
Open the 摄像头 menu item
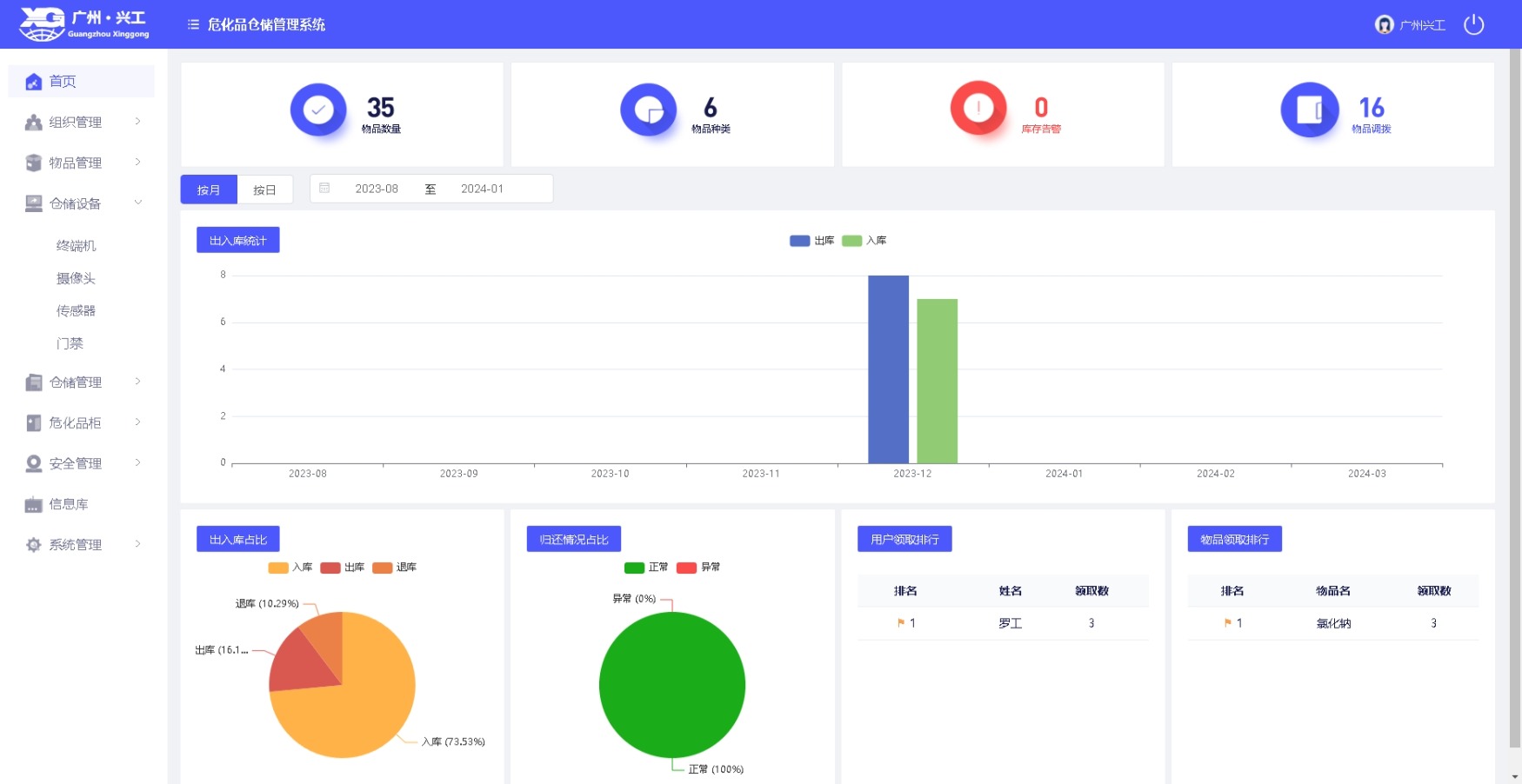76,278
